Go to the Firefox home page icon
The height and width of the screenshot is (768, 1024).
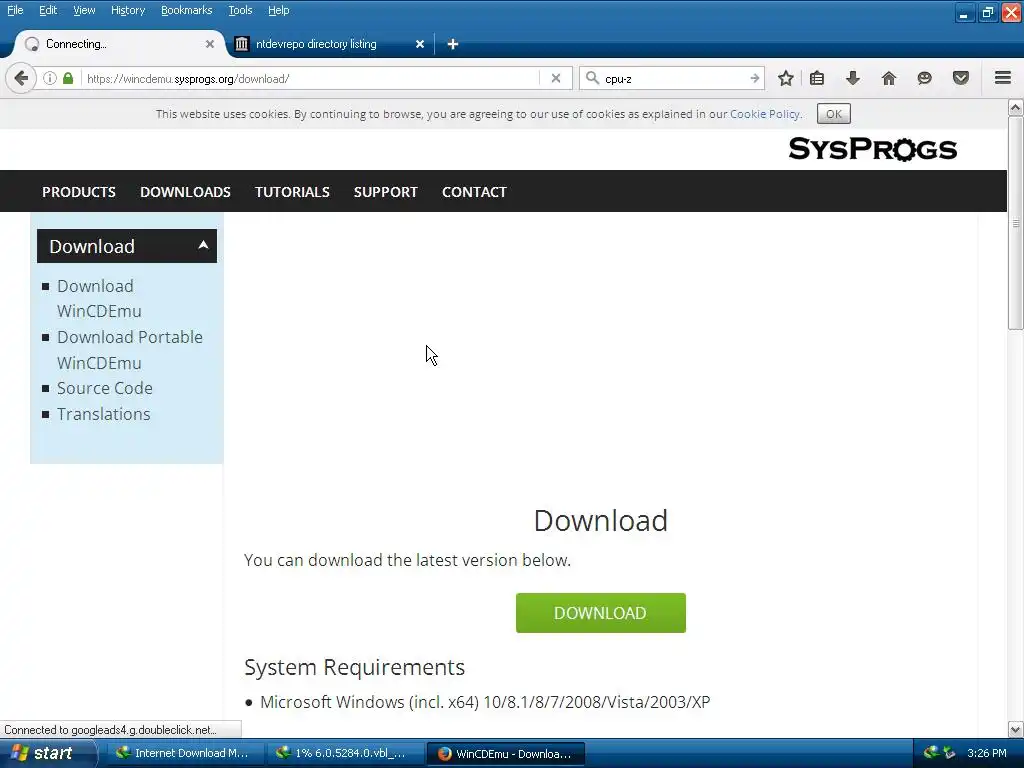(888, 78)
